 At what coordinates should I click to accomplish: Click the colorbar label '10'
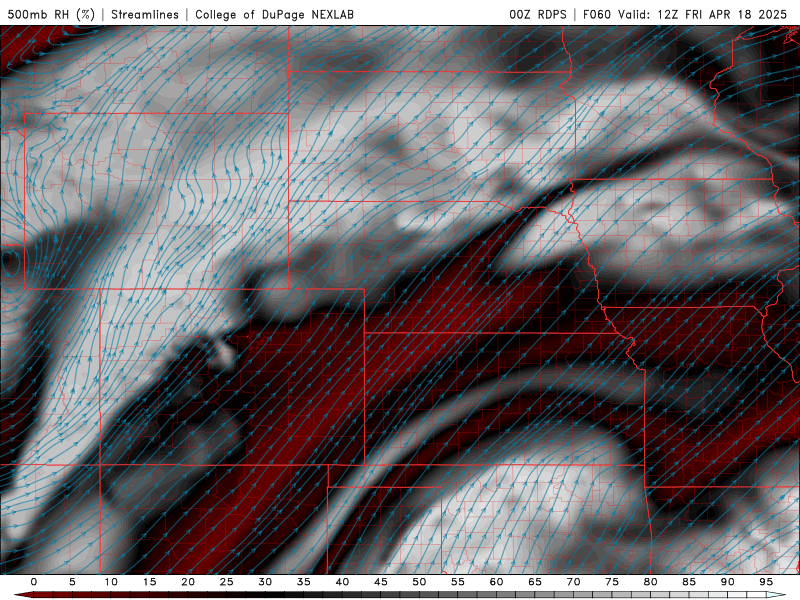point(111,582)
